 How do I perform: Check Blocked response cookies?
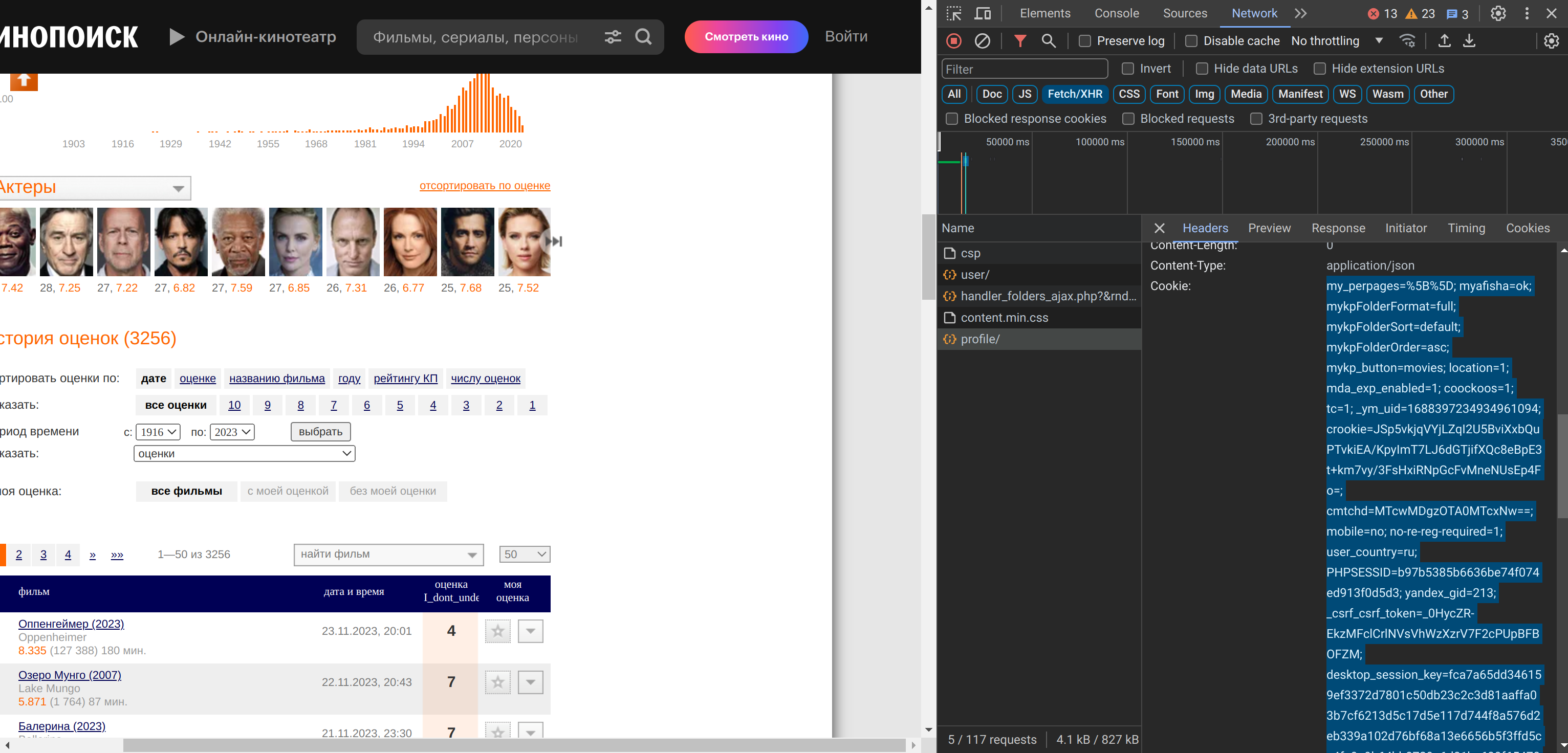pos(951,119)
